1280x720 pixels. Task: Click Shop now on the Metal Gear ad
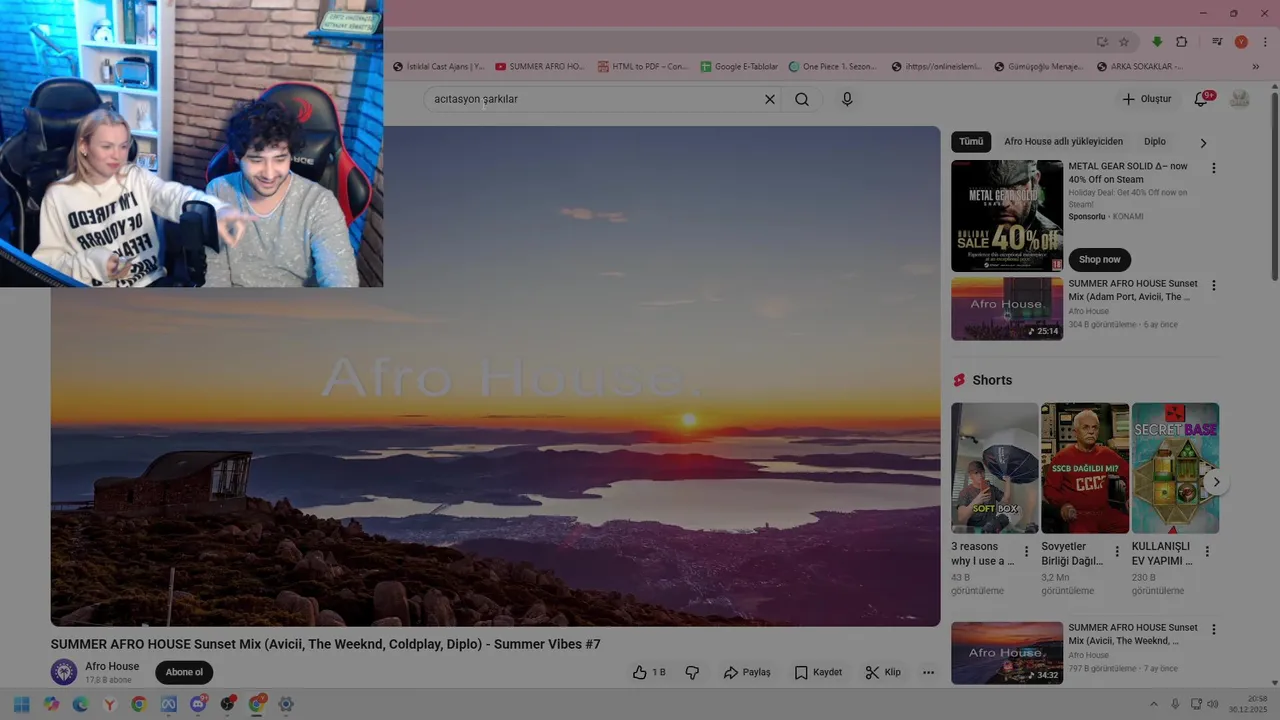[x=1099, y=259]
